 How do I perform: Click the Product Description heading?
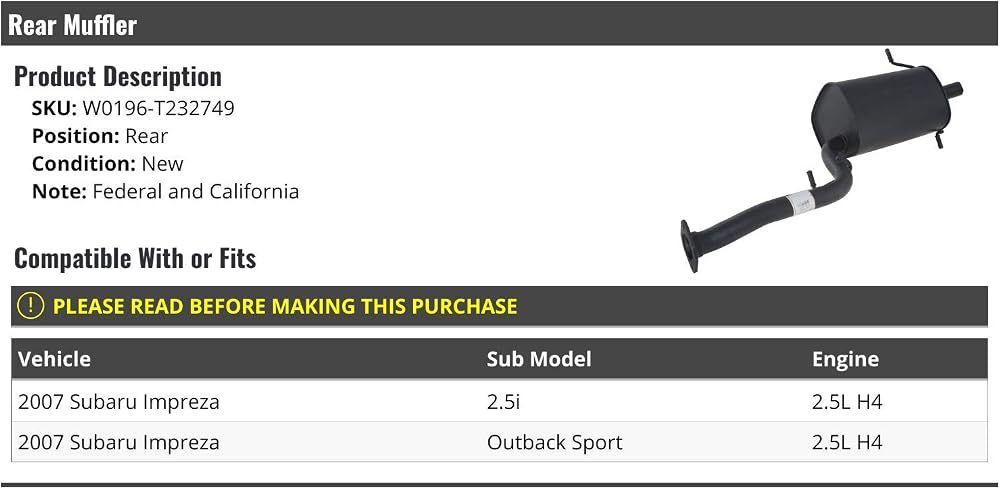118,77
